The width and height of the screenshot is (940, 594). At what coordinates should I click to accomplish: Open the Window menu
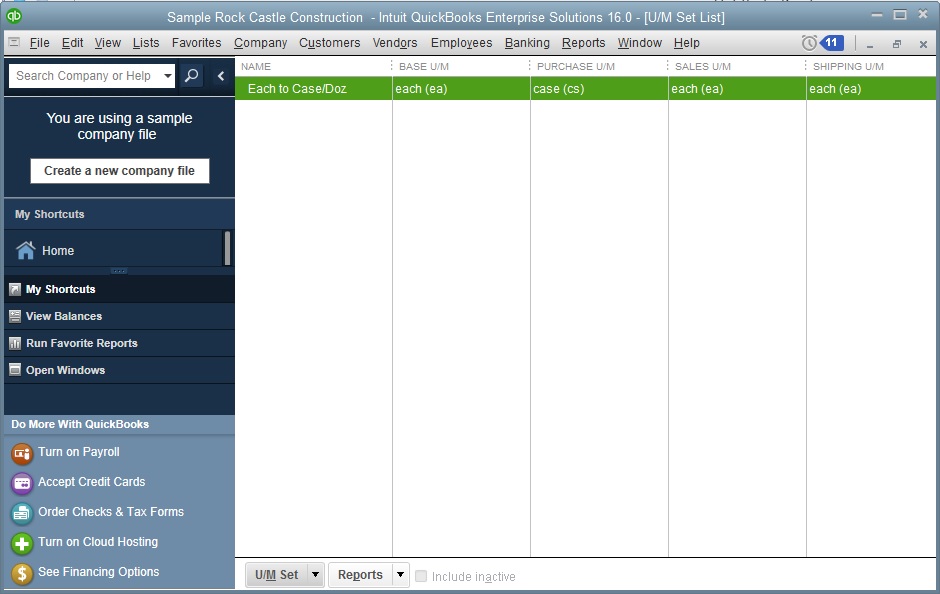(x=640, y=43)
